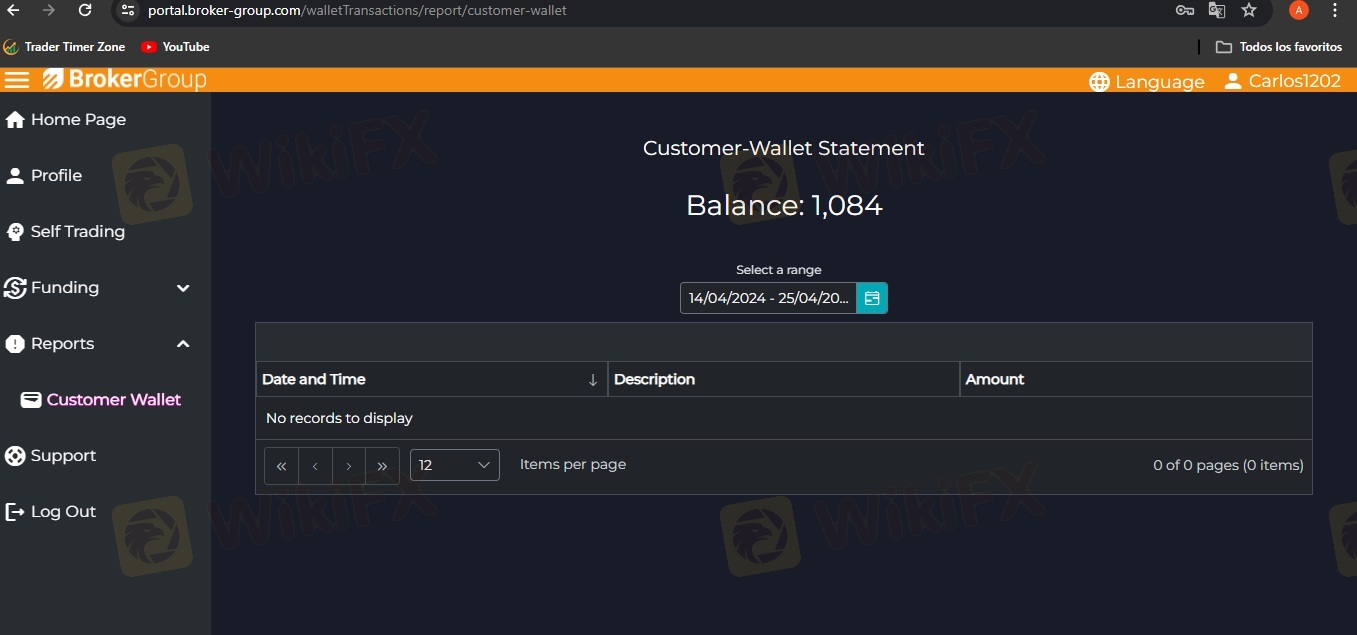Open Self Trading section
The height and width of the screenshot is (635, 1357).
[77, 232]
